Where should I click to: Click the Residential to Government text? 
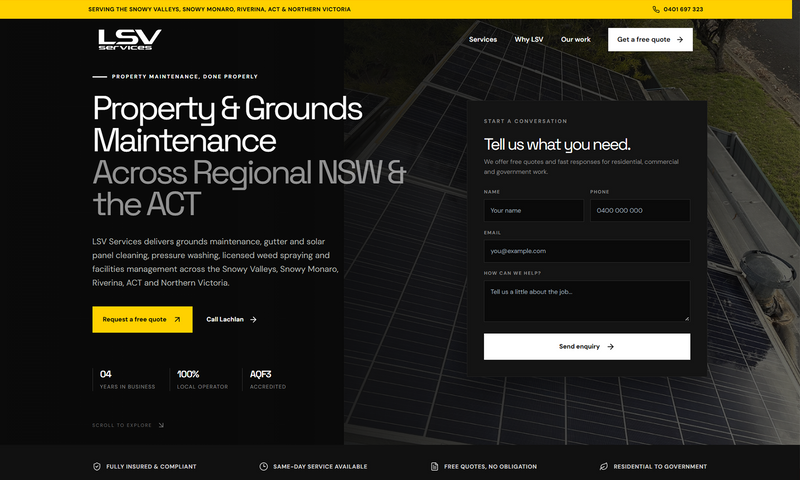coord(660,466)
